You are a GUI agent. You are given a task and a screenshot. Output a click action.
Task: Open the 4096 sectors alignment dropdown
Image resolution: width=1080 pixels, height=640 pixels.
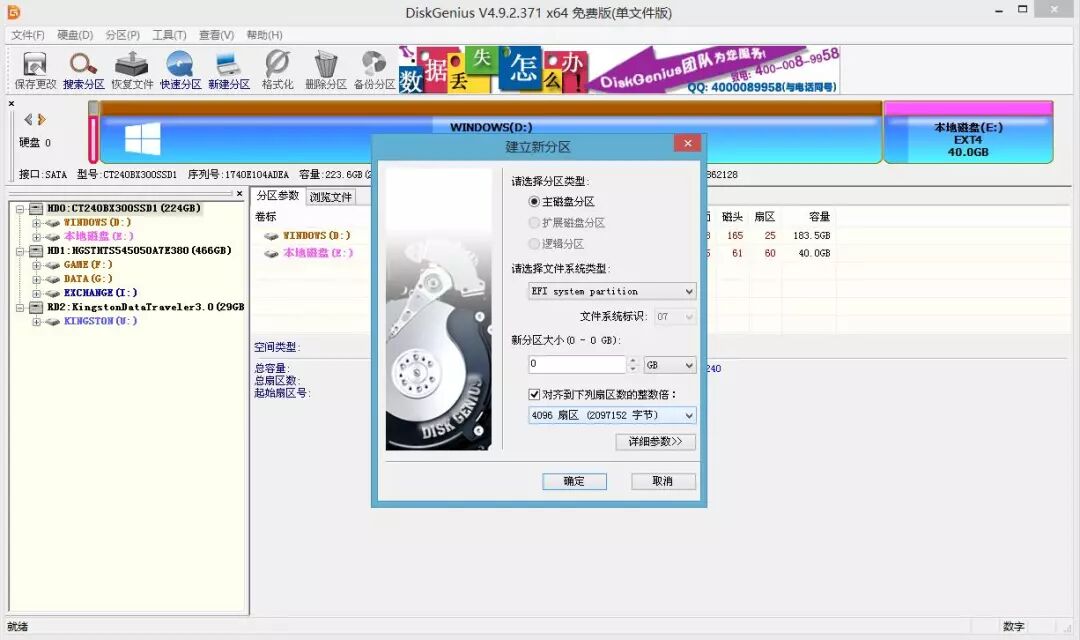click(612, 415)
